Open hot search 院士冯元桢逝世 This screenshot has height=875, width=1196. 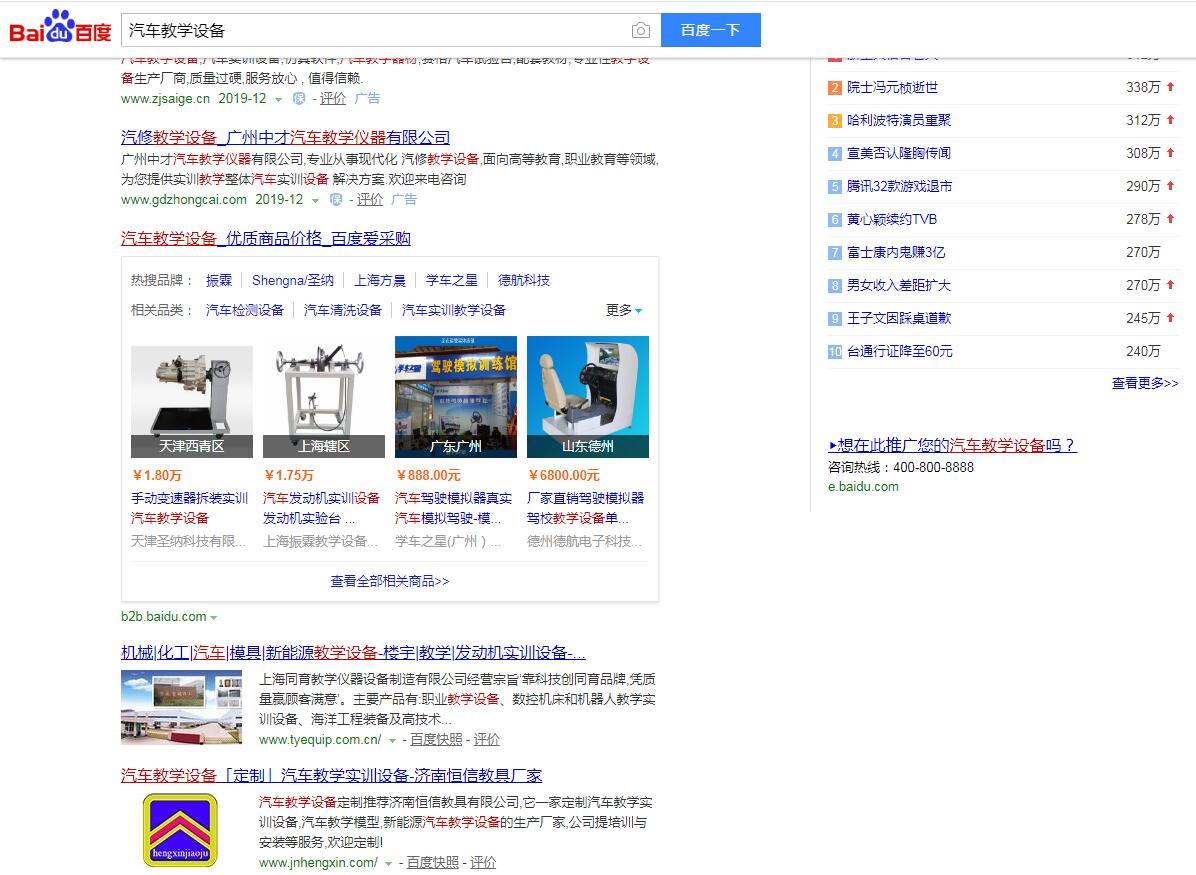[x=892, y=87]
